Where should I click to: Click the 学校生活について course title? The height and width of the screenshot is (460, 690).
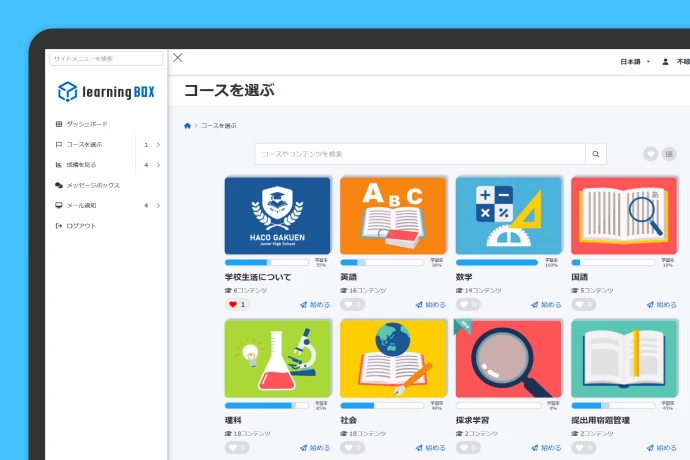[x=258, y=277]
